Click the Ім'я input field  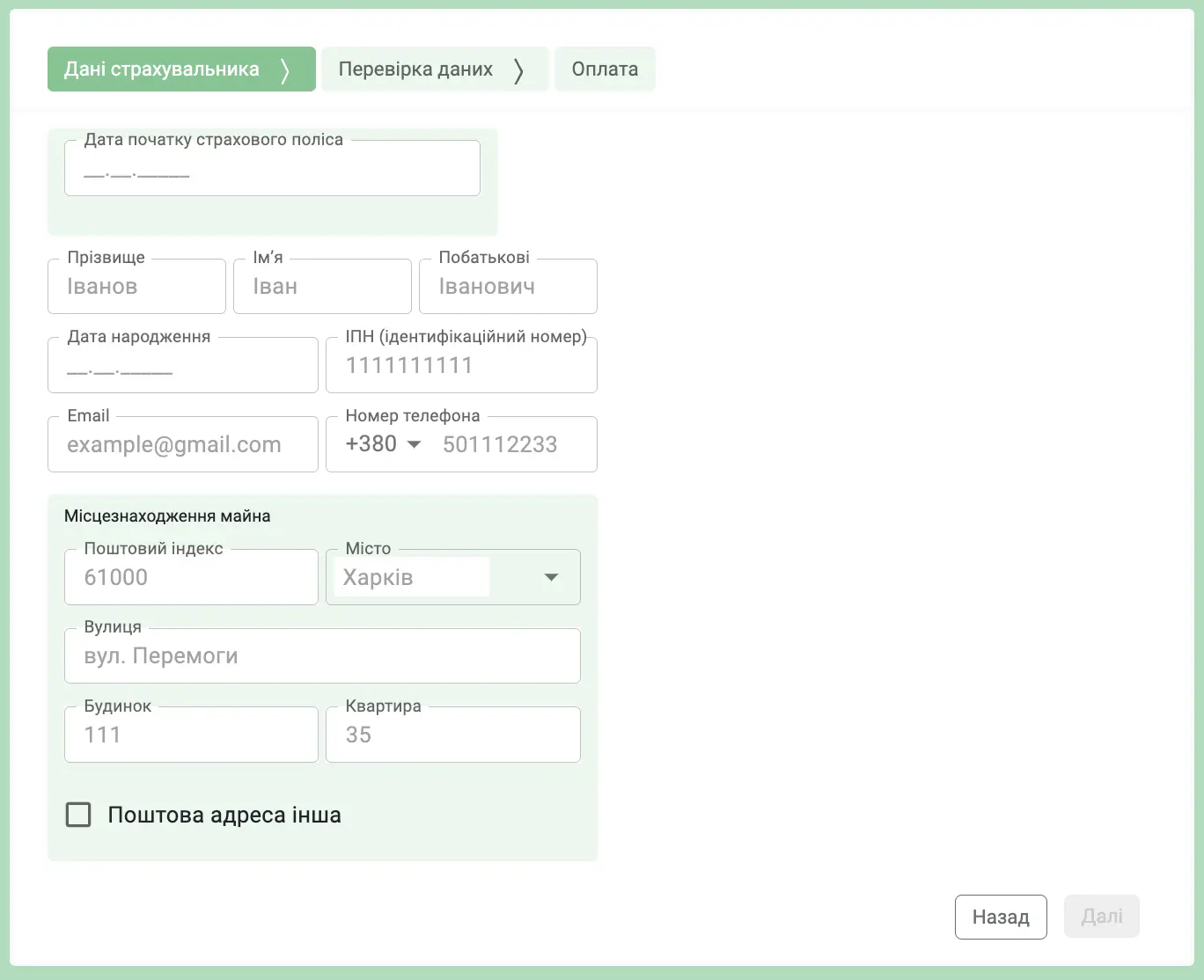(322, 287)
